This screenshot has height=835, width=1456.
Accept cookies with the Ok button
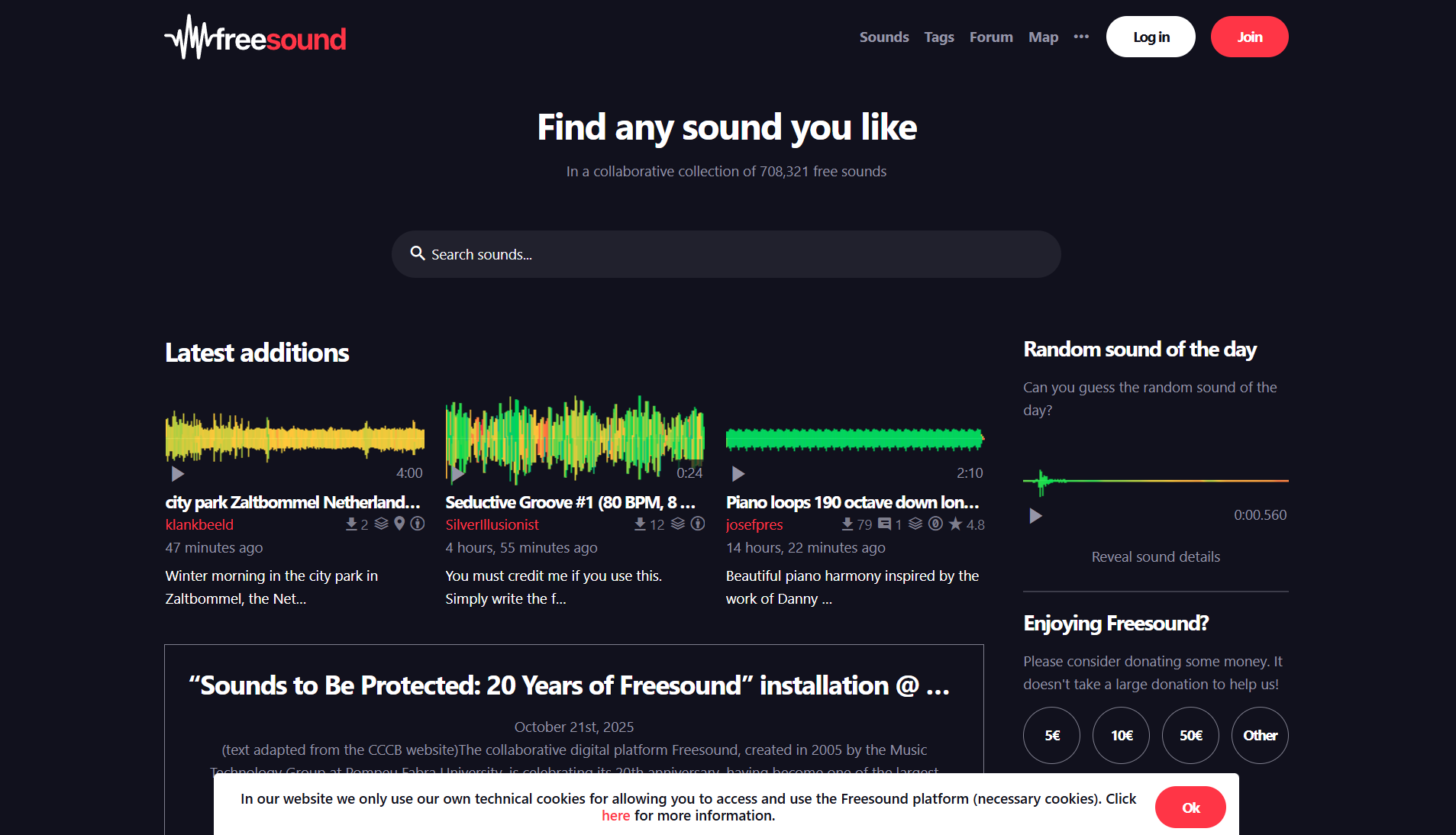click(x=1190, y=808)
